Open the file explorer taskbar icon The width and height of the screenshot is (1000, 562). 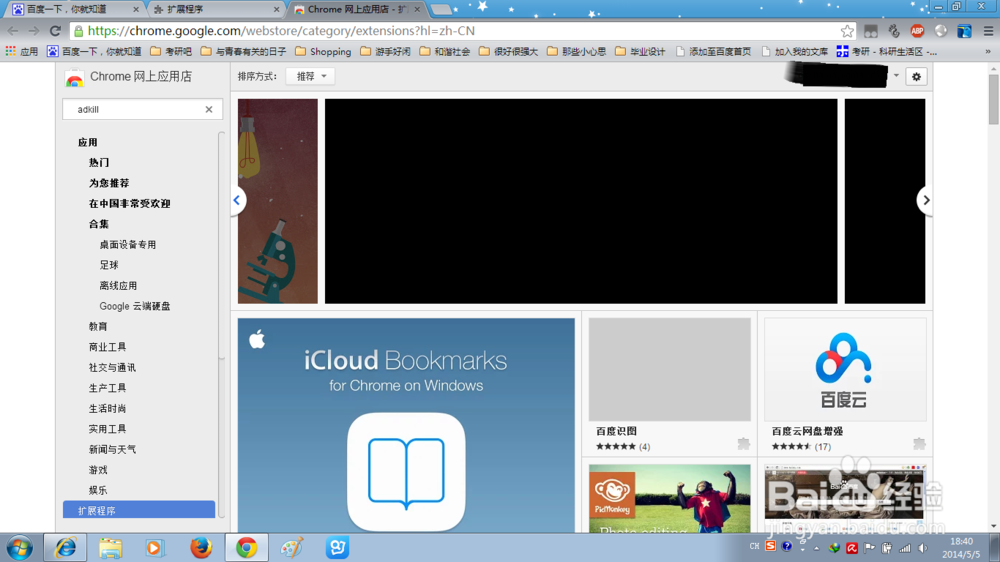[110, 548]
